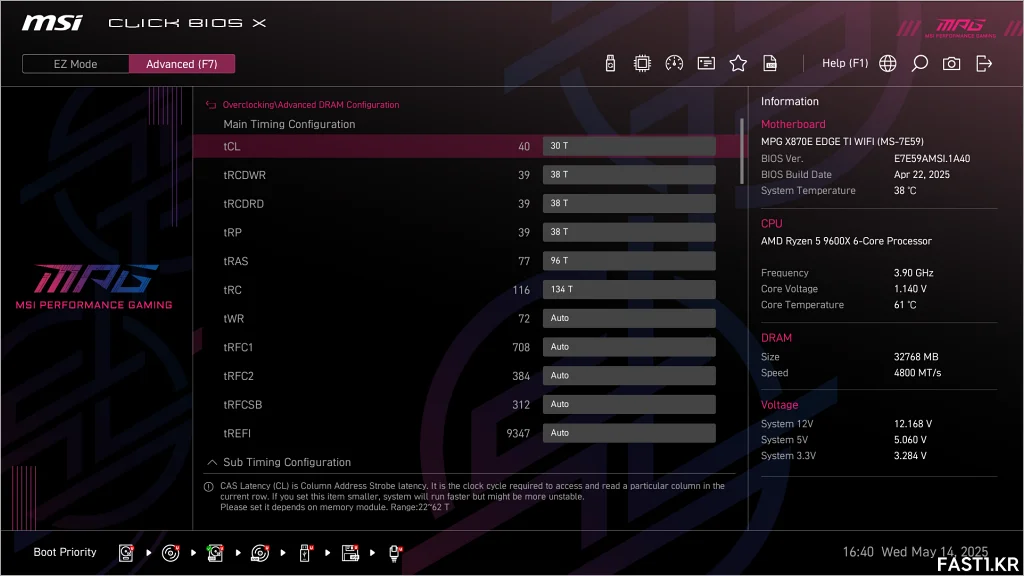Click BIOS version E7E59AMSI.1A40
Viewport: 1024px width, 576px height.
tap(932, 159)
